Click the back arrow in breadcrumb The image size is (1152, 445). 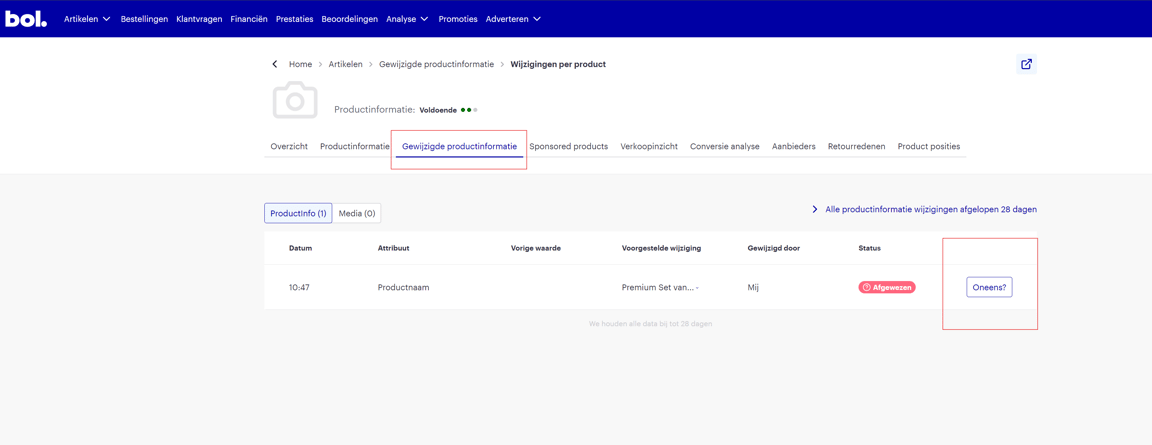click(x=275, y=64)
